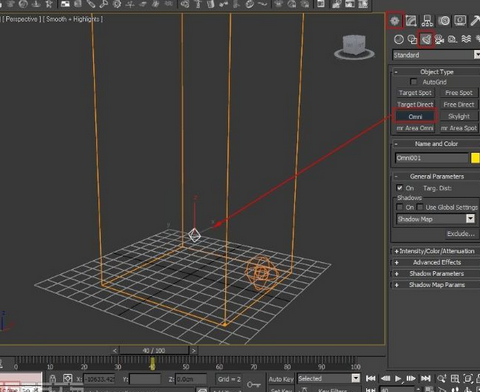The image size is (480, 392).
Task: Open the Shadow Map type dropdown
Action: coord(436,219)
